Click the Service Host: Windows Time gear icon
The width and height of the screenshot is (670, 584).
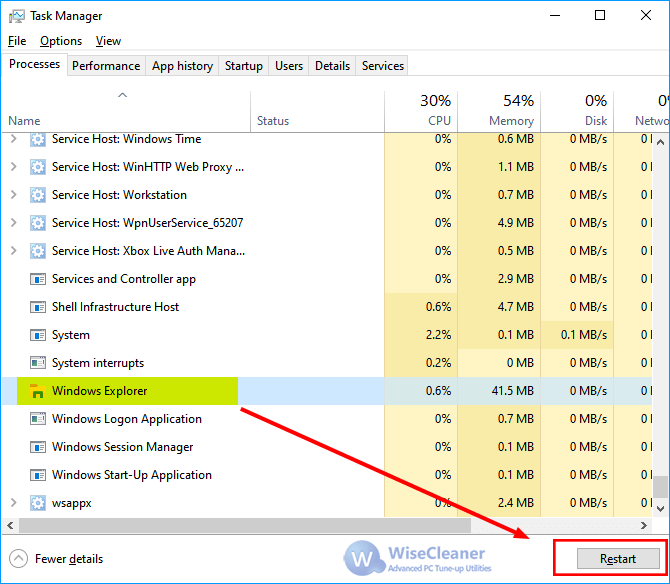click(38, 139)
